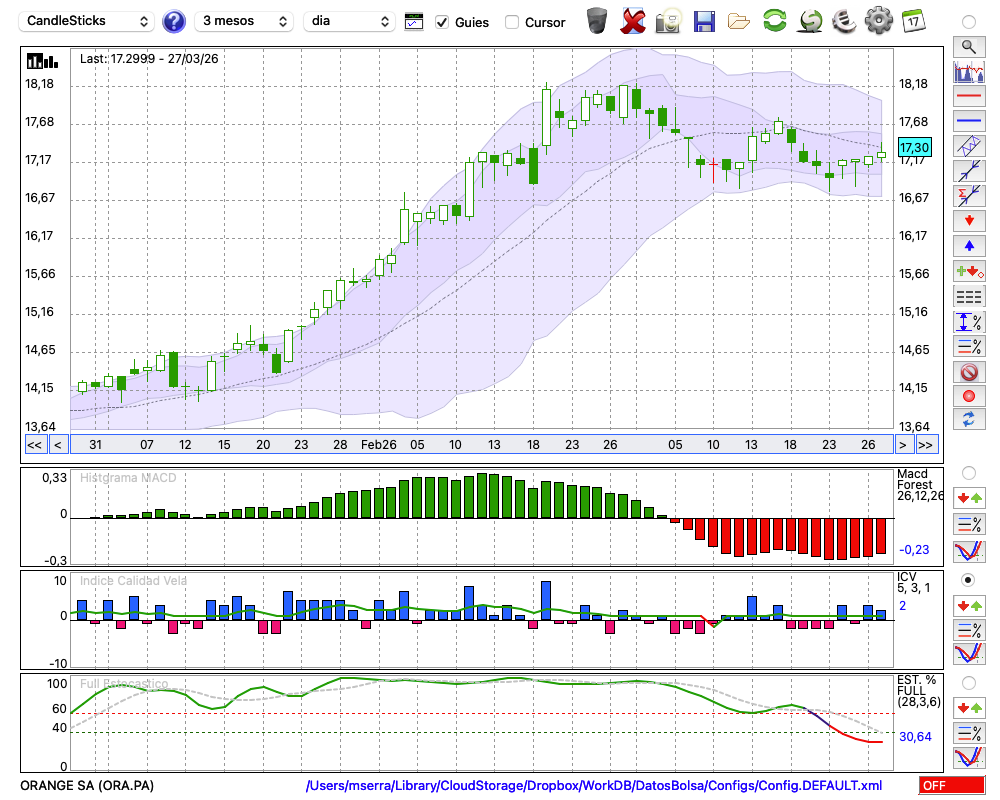This screenshot has height=800, width=1000.
Task: Select the radio button beside Macd Forest panel
Action: [968, 472]
